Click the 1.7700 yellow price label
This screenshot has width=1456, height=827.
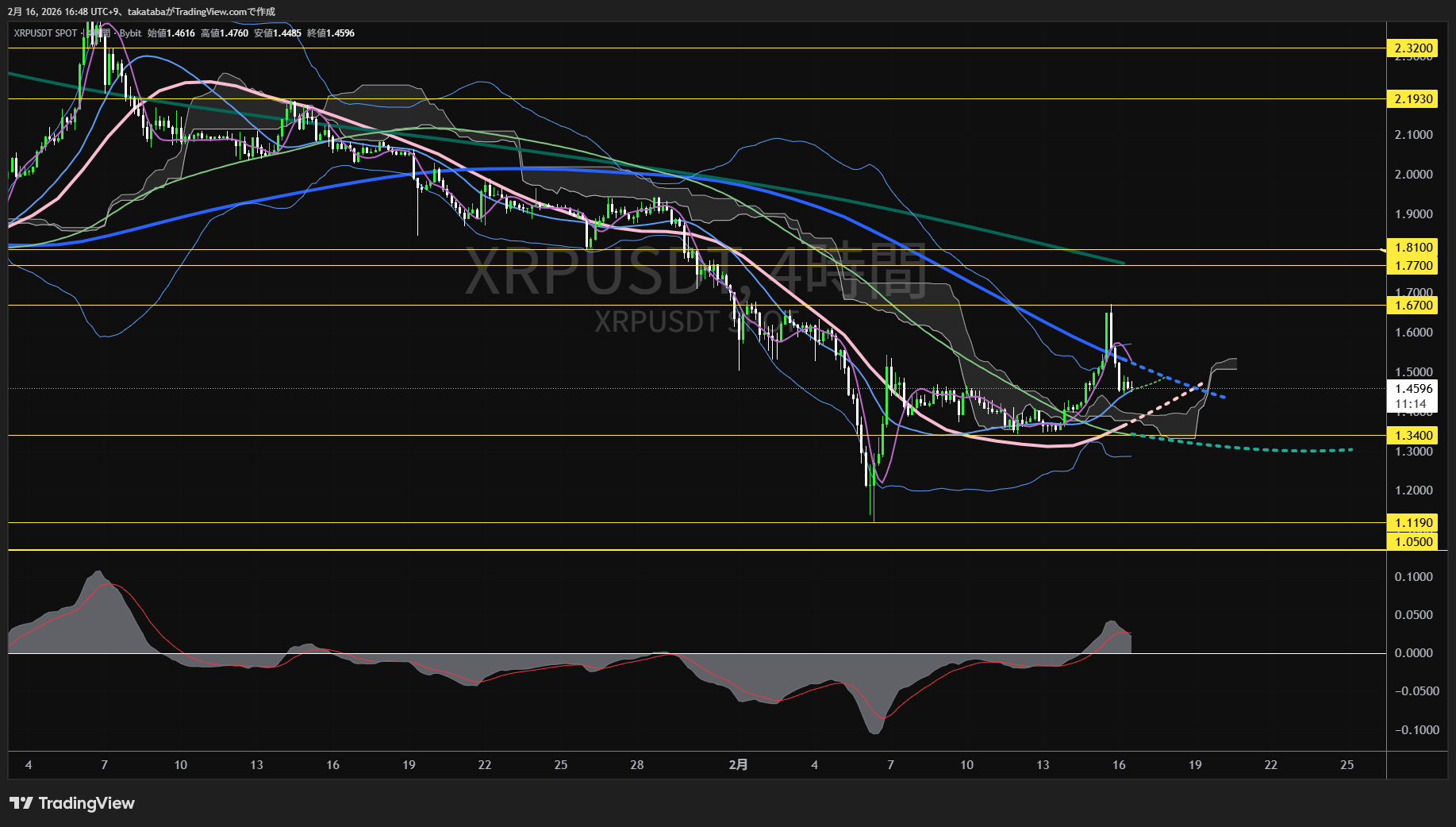pyautogui.click(x=1413, y=266)
